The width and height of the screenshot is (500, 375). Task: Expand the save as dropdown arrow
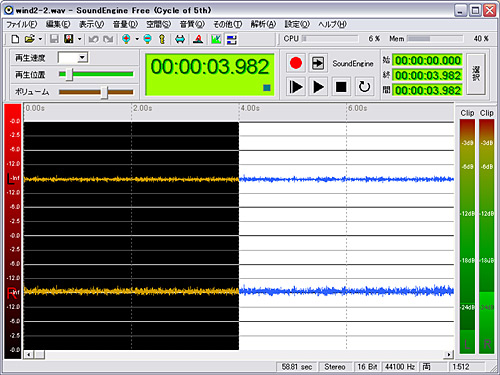click(x=79, y=39)
